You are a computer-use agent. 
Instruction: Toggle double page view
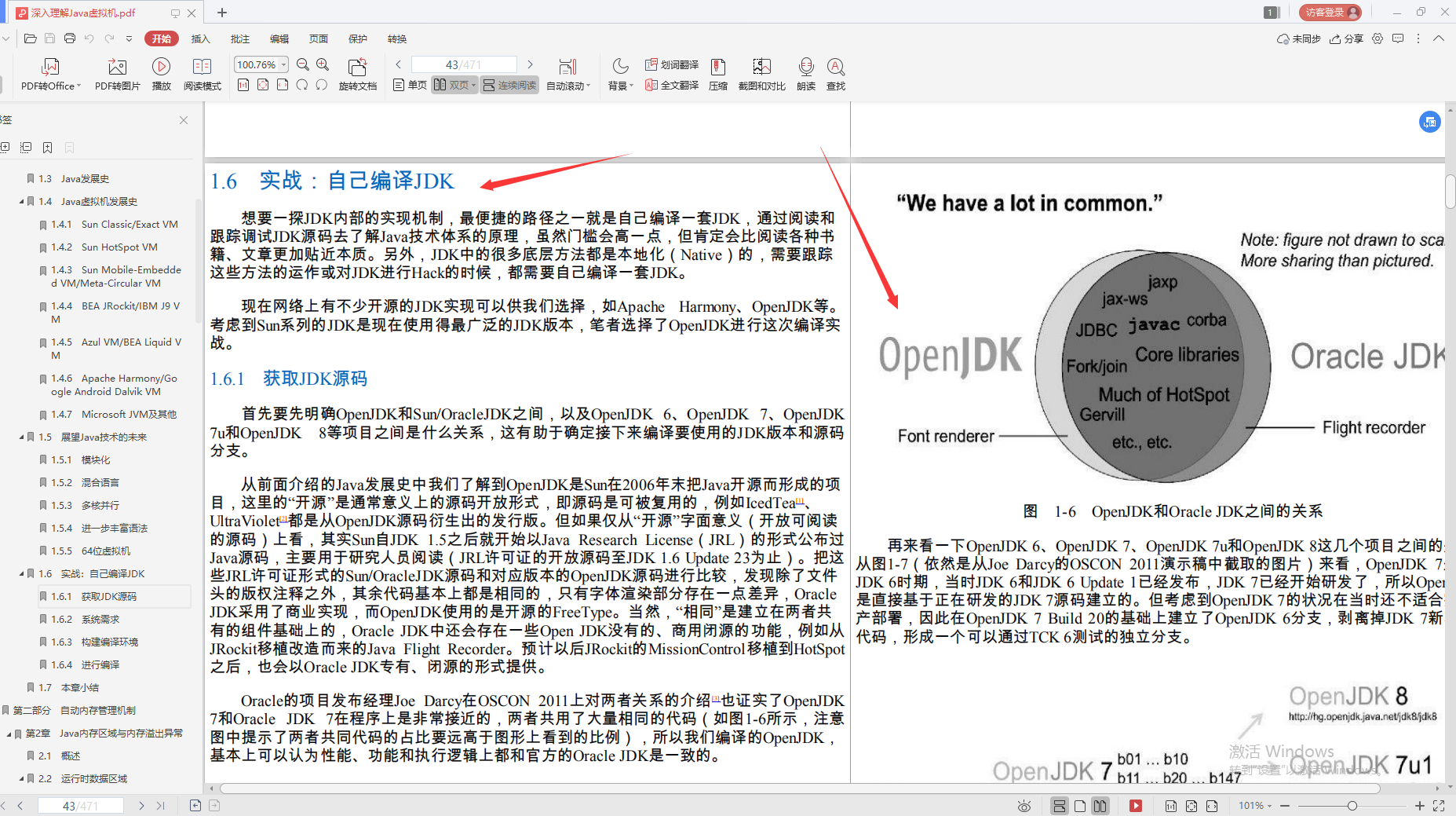454,85
